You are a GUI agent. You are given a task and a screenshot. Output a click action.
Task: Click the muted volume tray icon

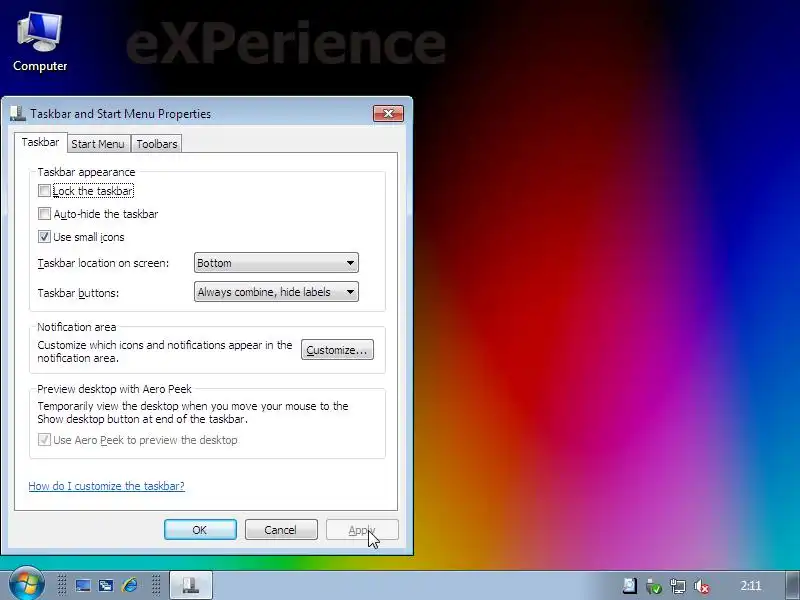coord(702,586)
